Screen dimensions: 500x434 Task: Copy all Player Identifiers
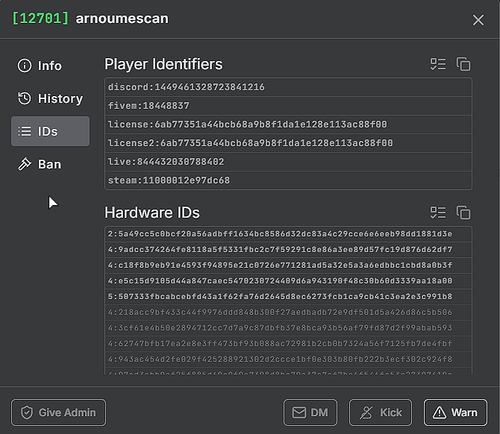(x=463, y=64)
